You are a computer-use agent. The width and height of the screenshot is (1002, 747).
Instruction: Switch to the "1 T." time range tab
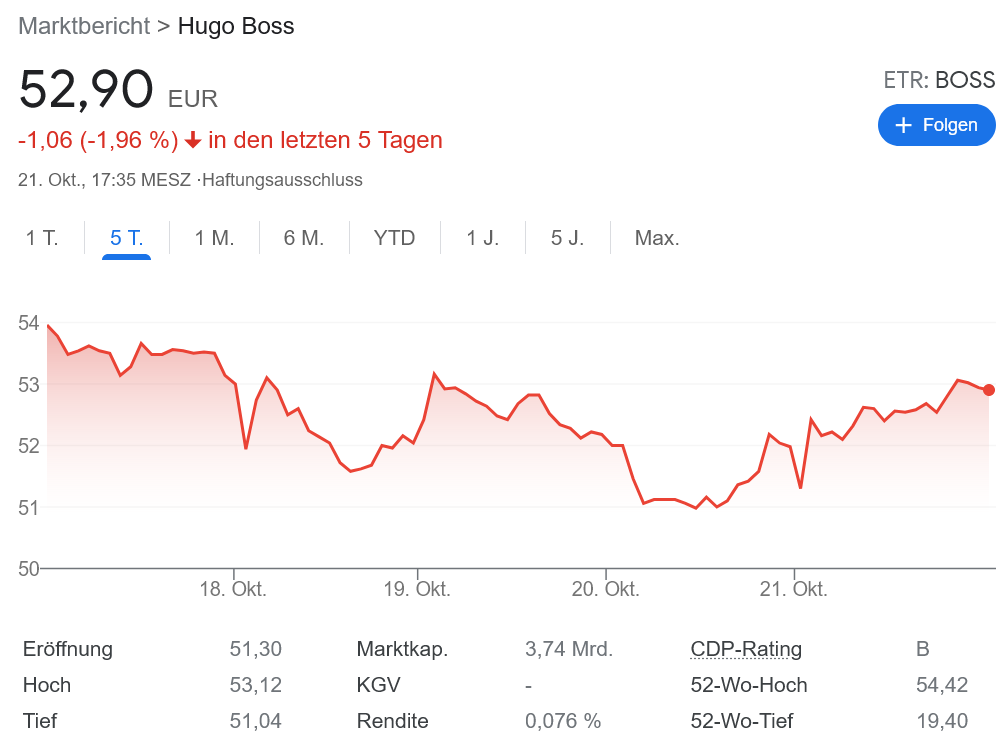(42, 238)
